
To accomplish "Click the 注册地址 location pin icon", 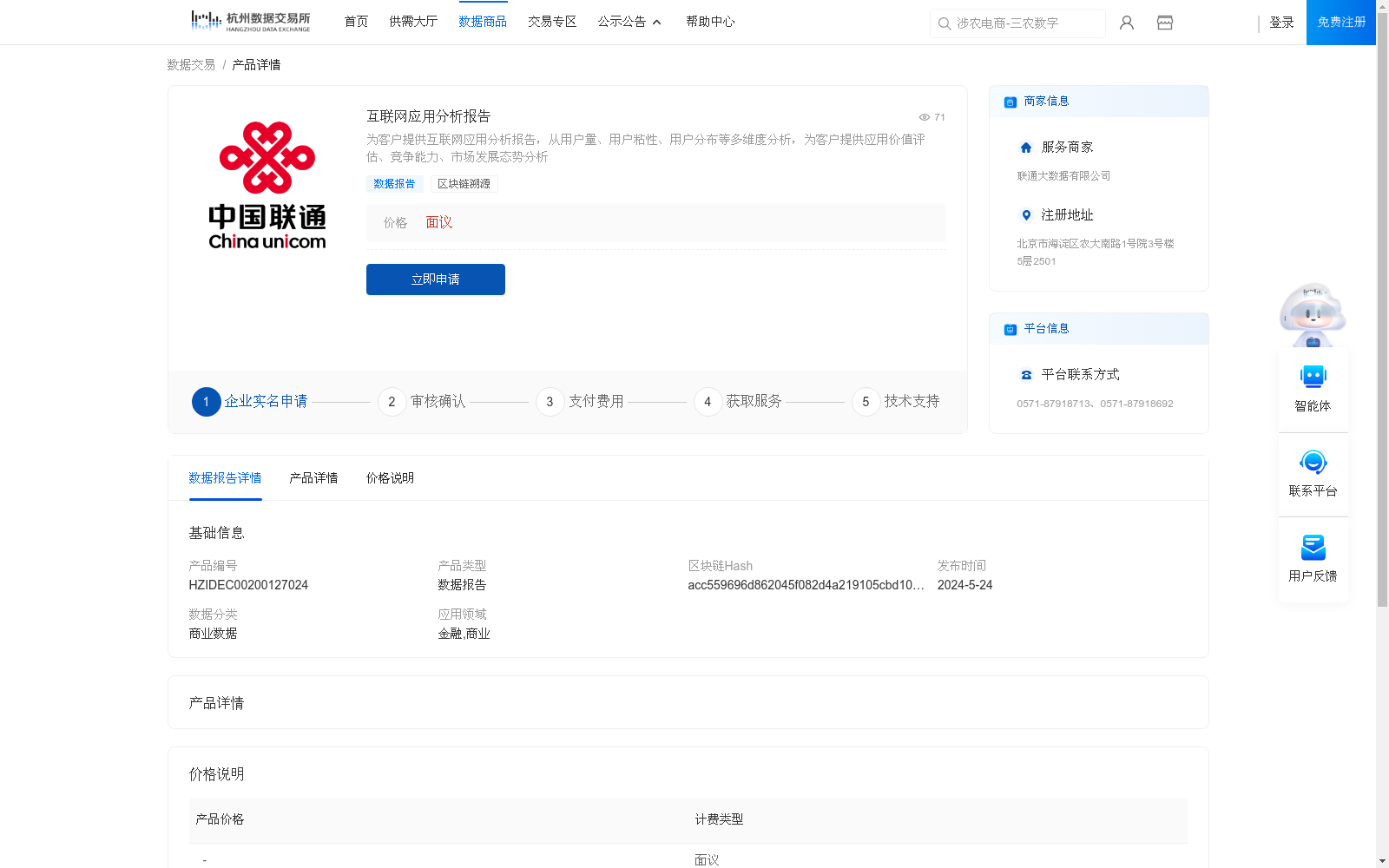I will pos(1026,215).
